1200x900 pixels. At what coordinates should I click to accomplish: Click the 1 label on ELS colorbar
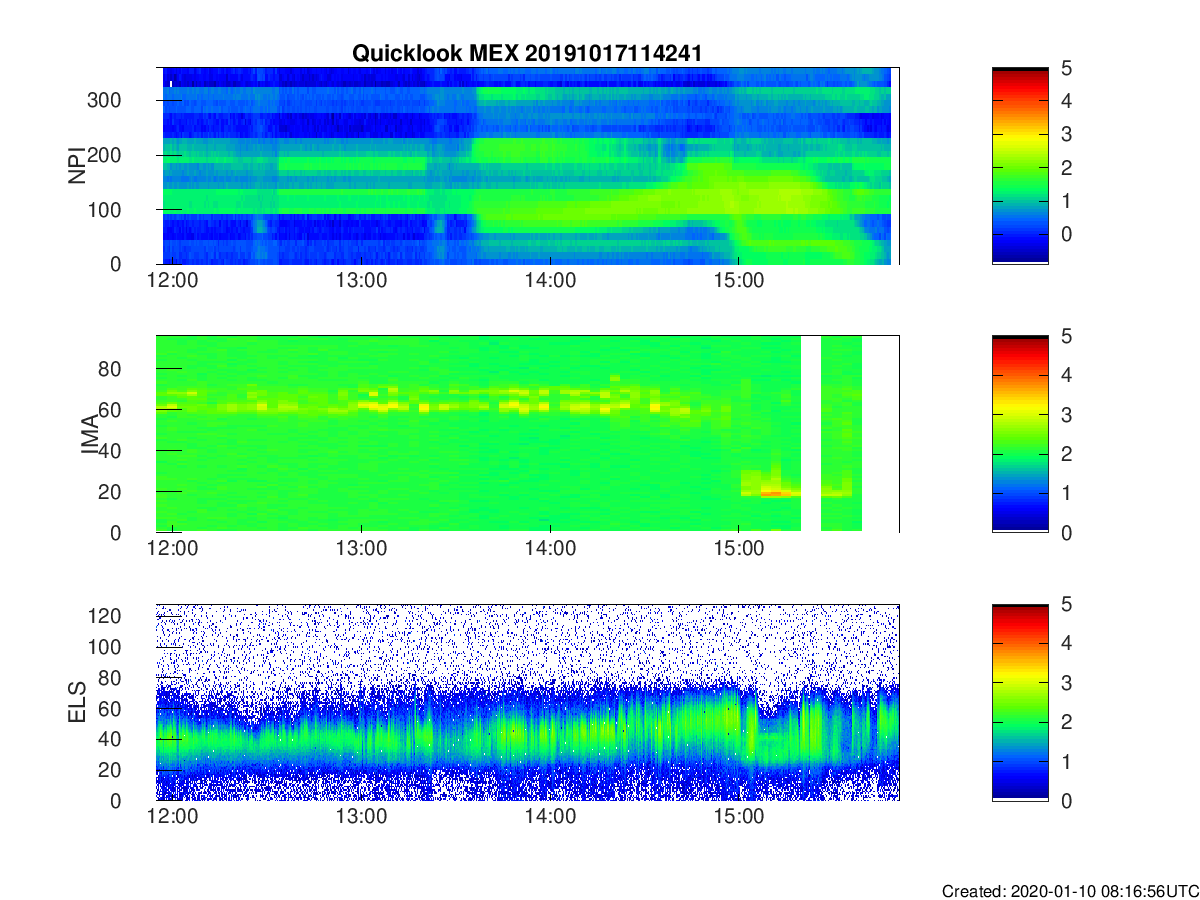click(x=1065, y=761)
